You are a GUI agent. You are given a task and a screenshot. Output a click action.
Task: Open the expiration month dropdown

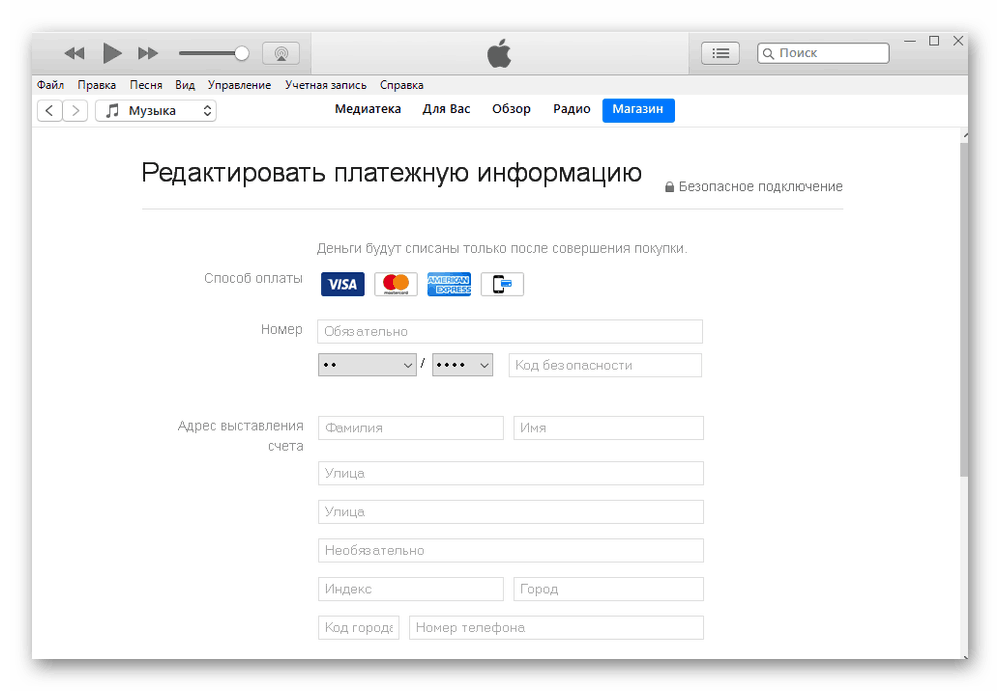(x=367, y=365)
